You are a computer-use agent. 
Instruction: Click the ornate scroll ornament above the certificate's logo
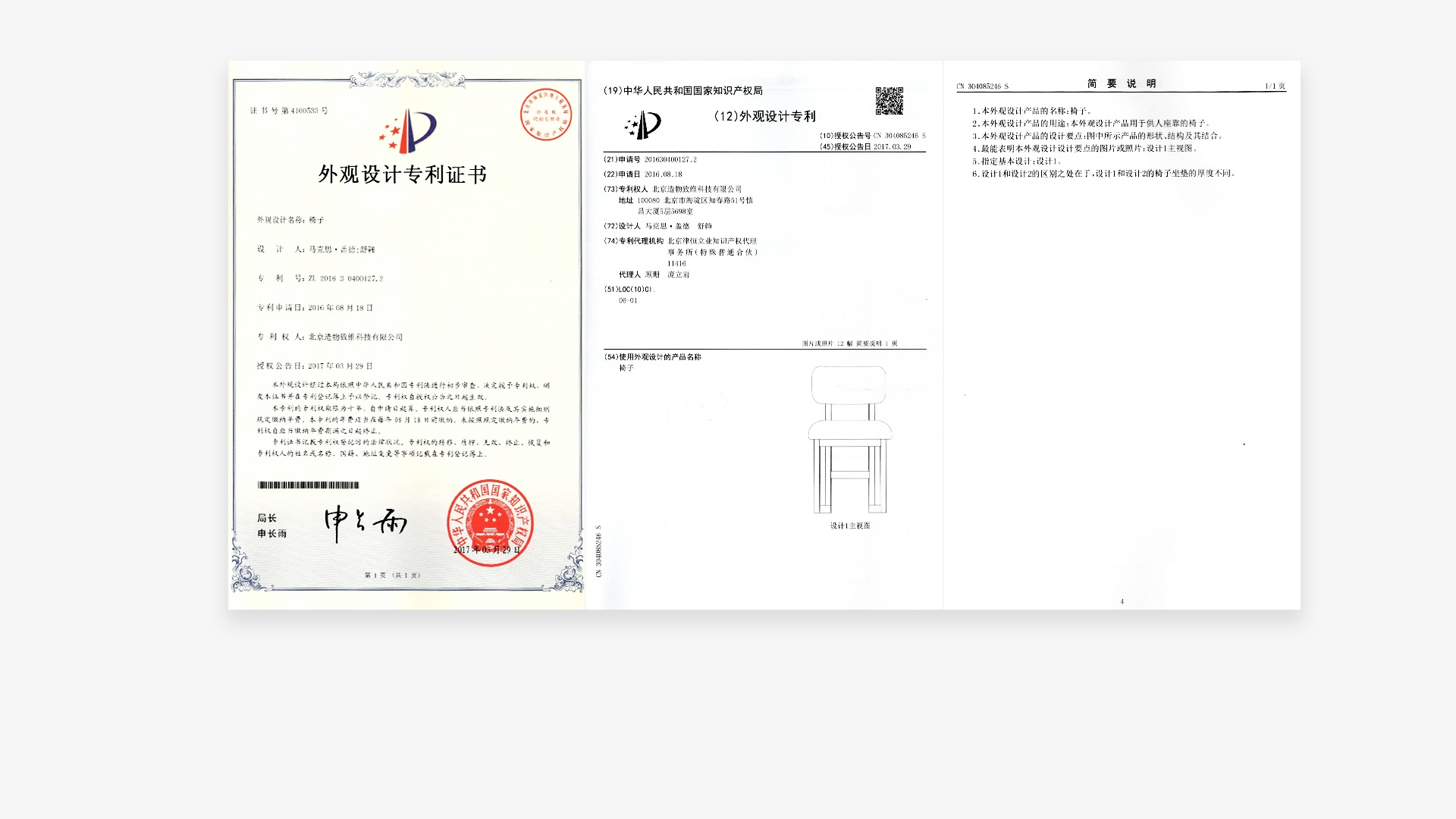click(x=406, y=80)
